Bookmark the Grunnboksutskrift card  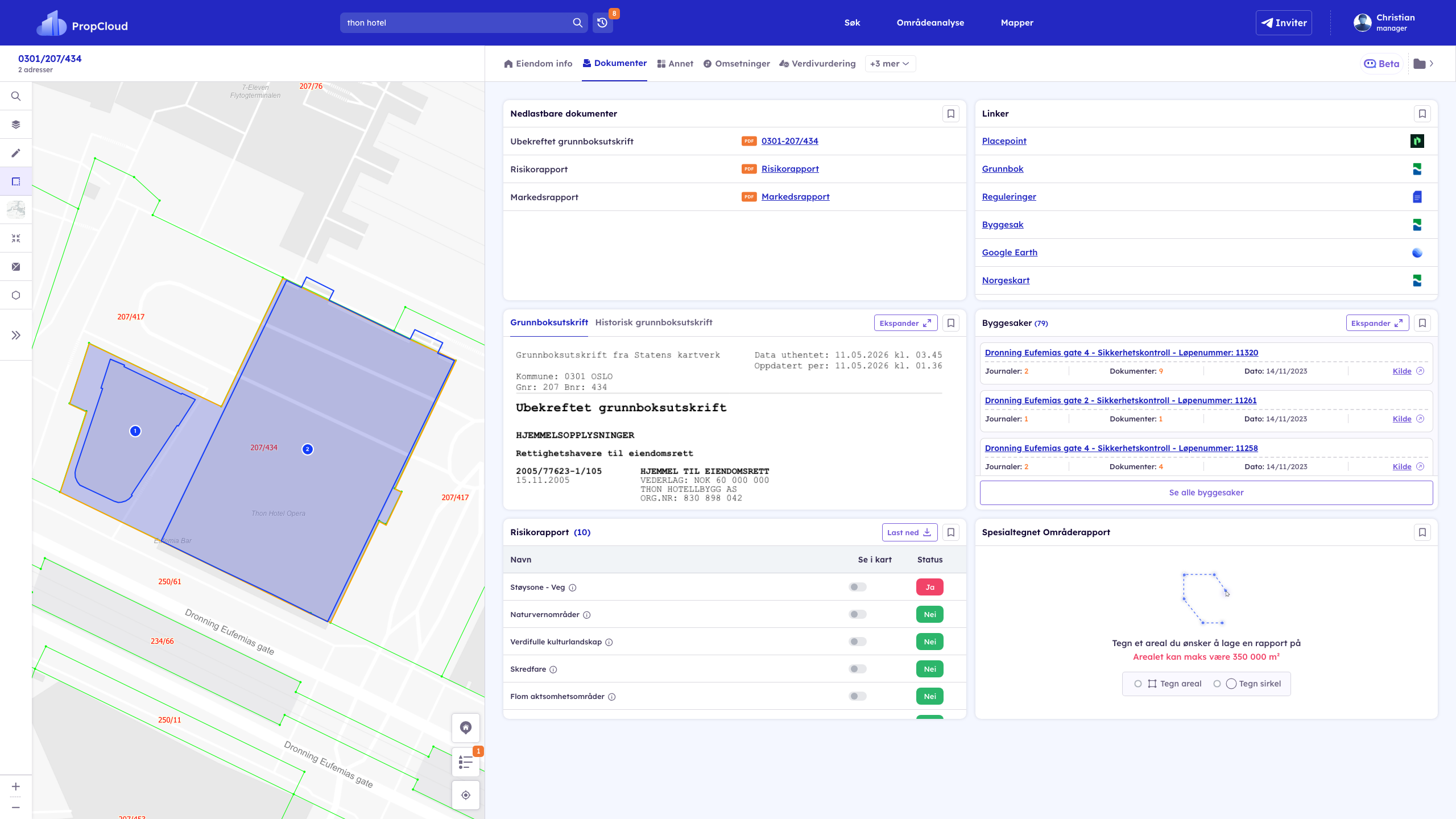pos(951,323)
